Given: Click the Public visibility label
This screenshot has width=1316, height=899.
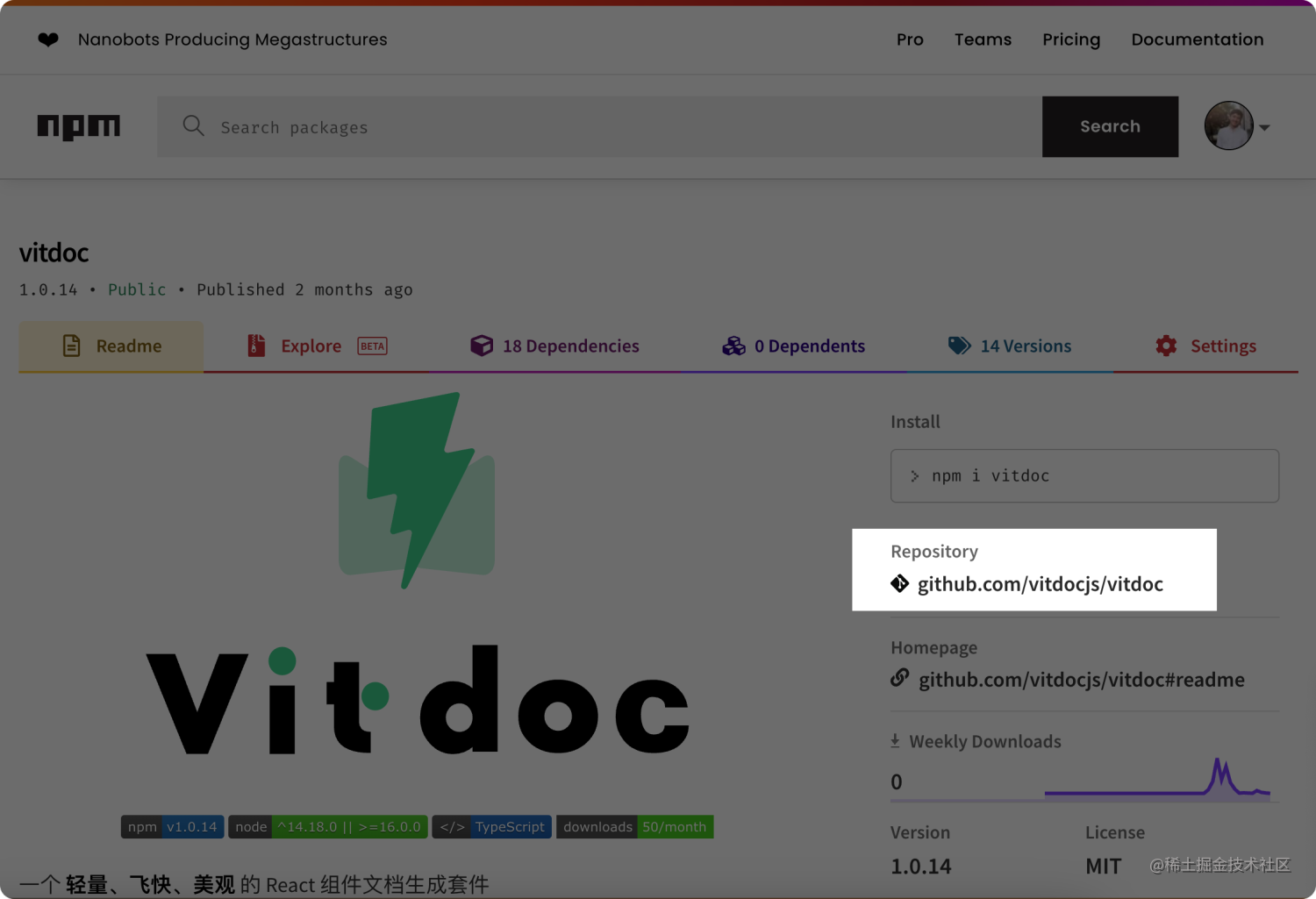Looking at the screenshot, I should point(137,289).
